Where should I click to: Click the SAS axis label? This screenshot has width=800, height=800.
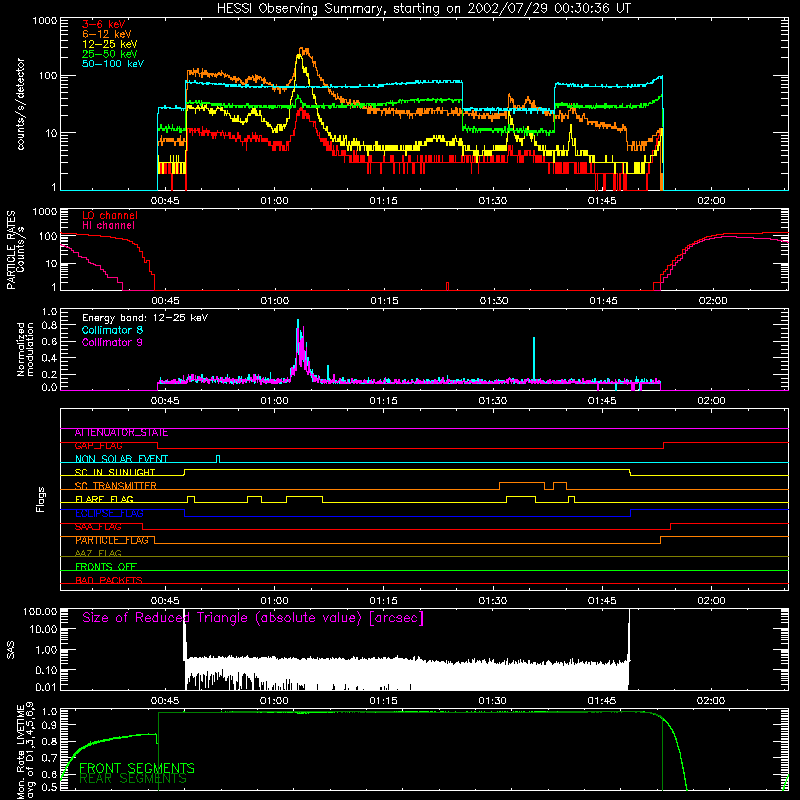10,650
